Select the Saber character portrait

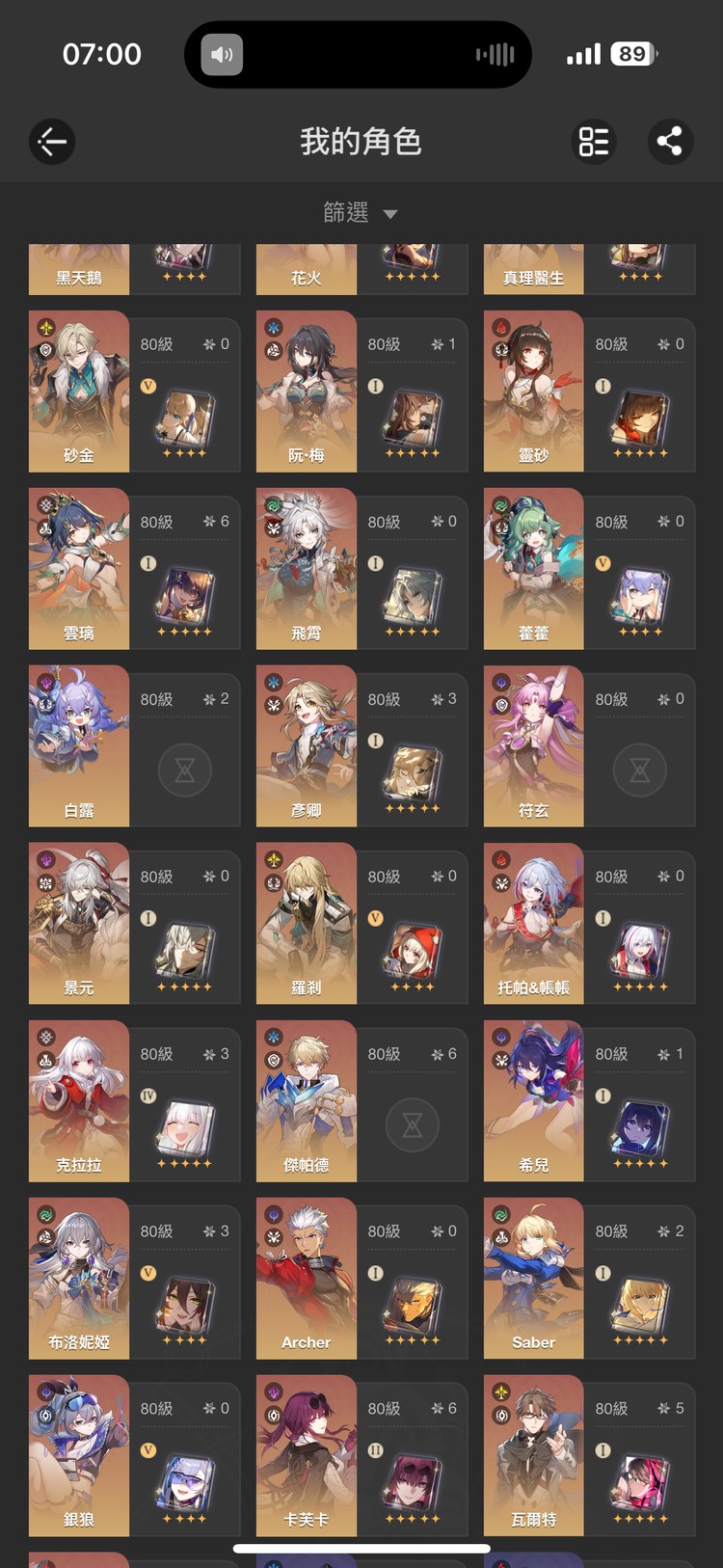pos(533,1279)
